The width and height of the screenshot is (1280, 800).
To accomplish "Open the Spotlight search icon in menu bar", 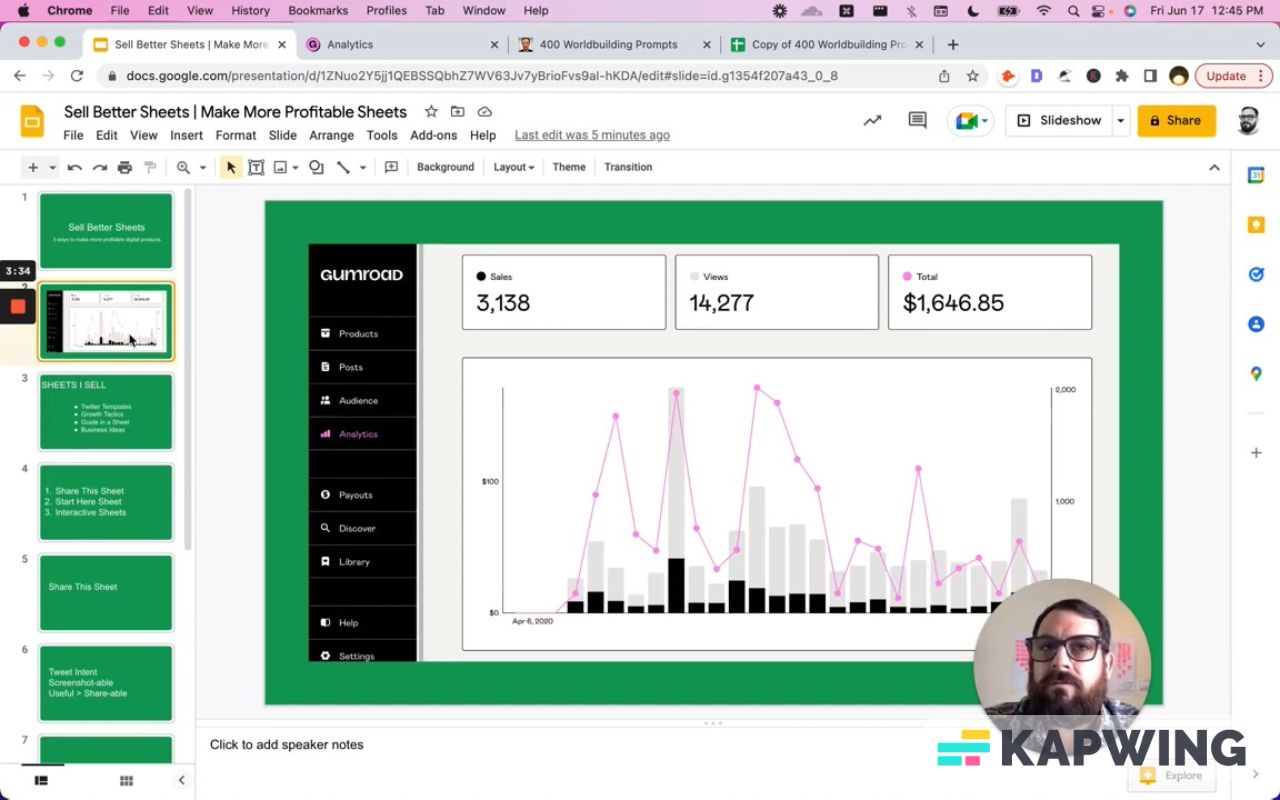I will pyautogui.click(x=1073, y=11).
